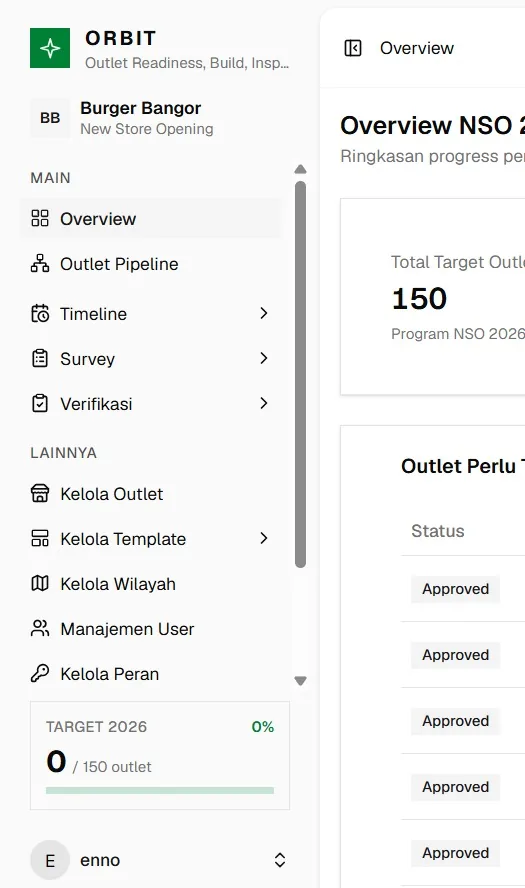Click the sidebar scrollbar down arrow
Viewport: 525px width, 888px height.
[301, 681]
